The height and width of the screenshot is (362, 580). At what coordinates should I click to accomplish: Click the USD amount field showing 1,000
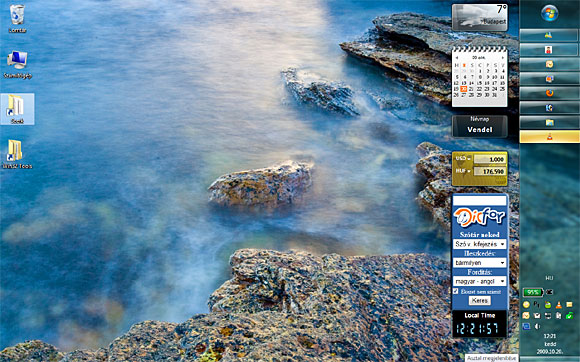coord(490,159)
